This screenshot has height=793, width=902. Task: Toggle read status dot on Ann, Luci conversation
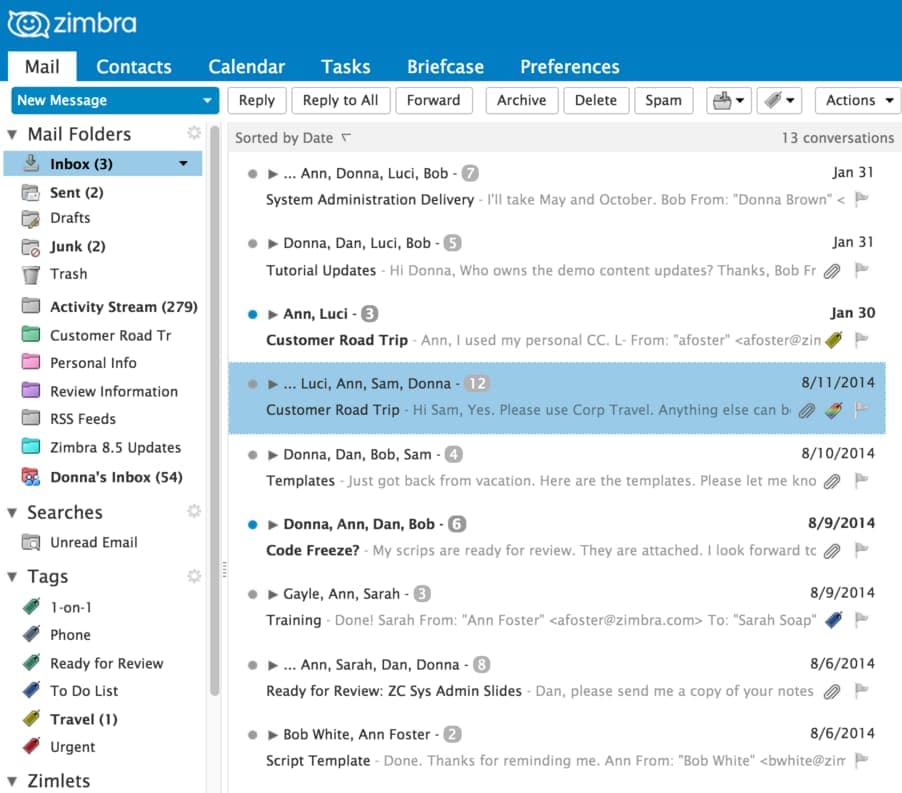pos(252,314)
